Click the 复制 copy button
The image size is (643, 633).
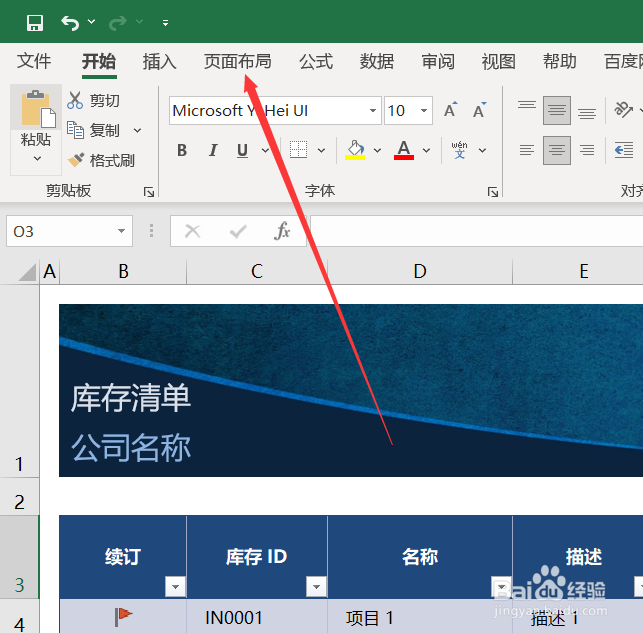coord(93,130)
